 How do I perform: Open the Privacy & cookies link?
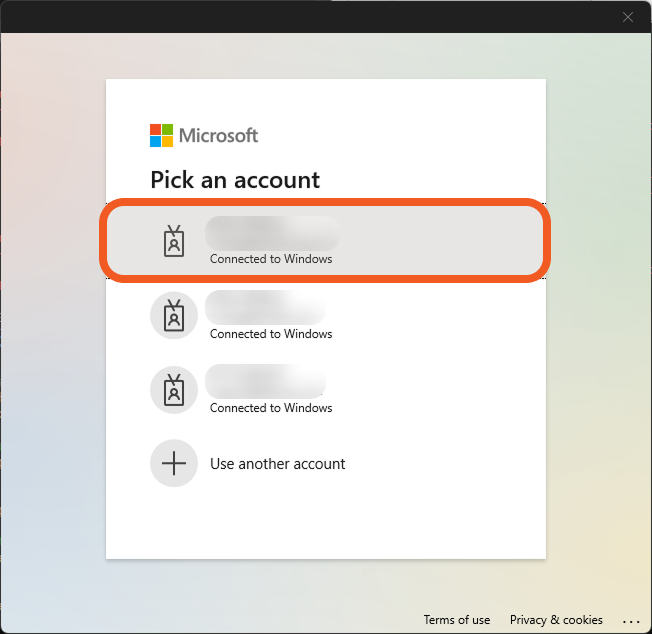click(x=556, y=620)
